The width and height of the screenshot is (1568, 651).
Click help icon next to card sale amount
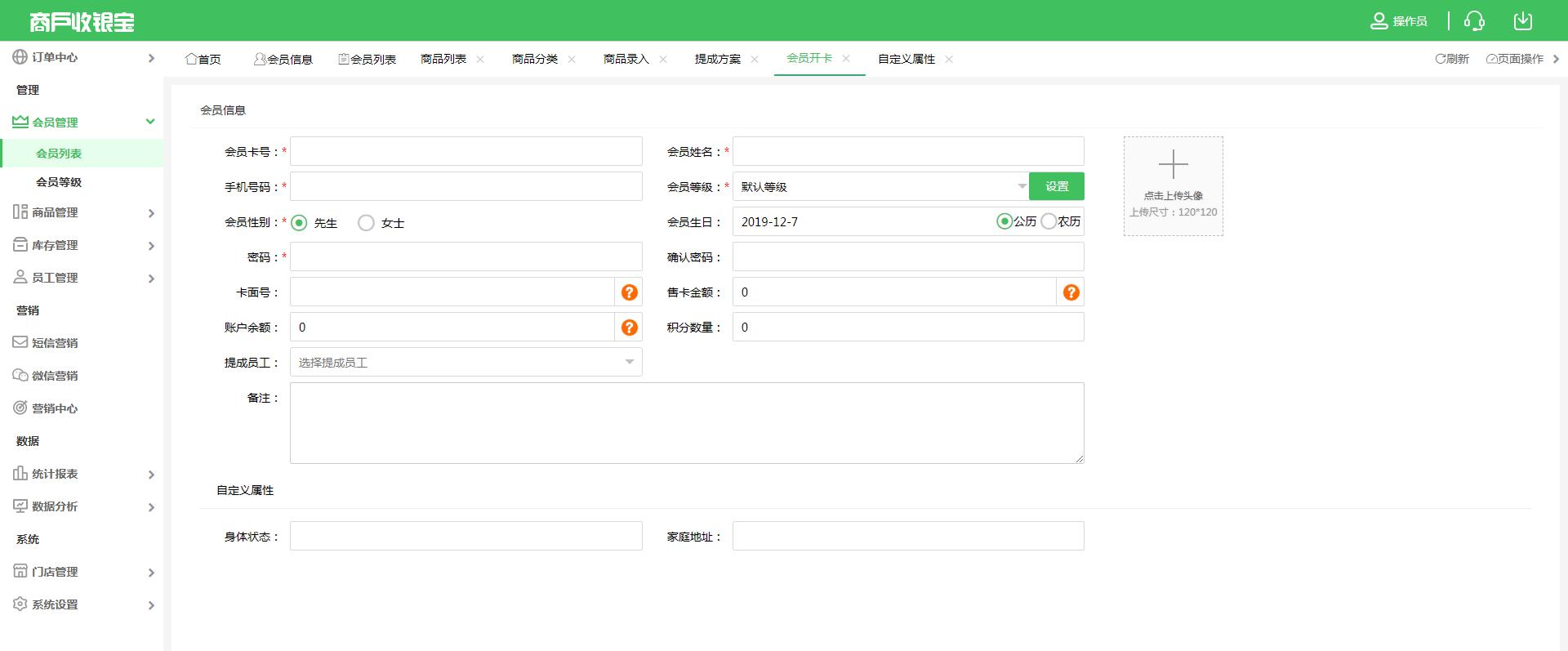1071,292
